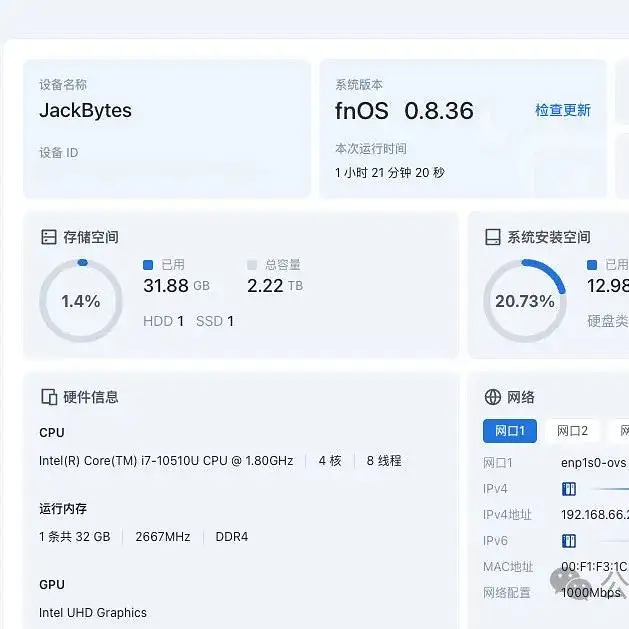Screen dimensions: 629x629
Task: Click the GPU label
Action: [52, 584]
